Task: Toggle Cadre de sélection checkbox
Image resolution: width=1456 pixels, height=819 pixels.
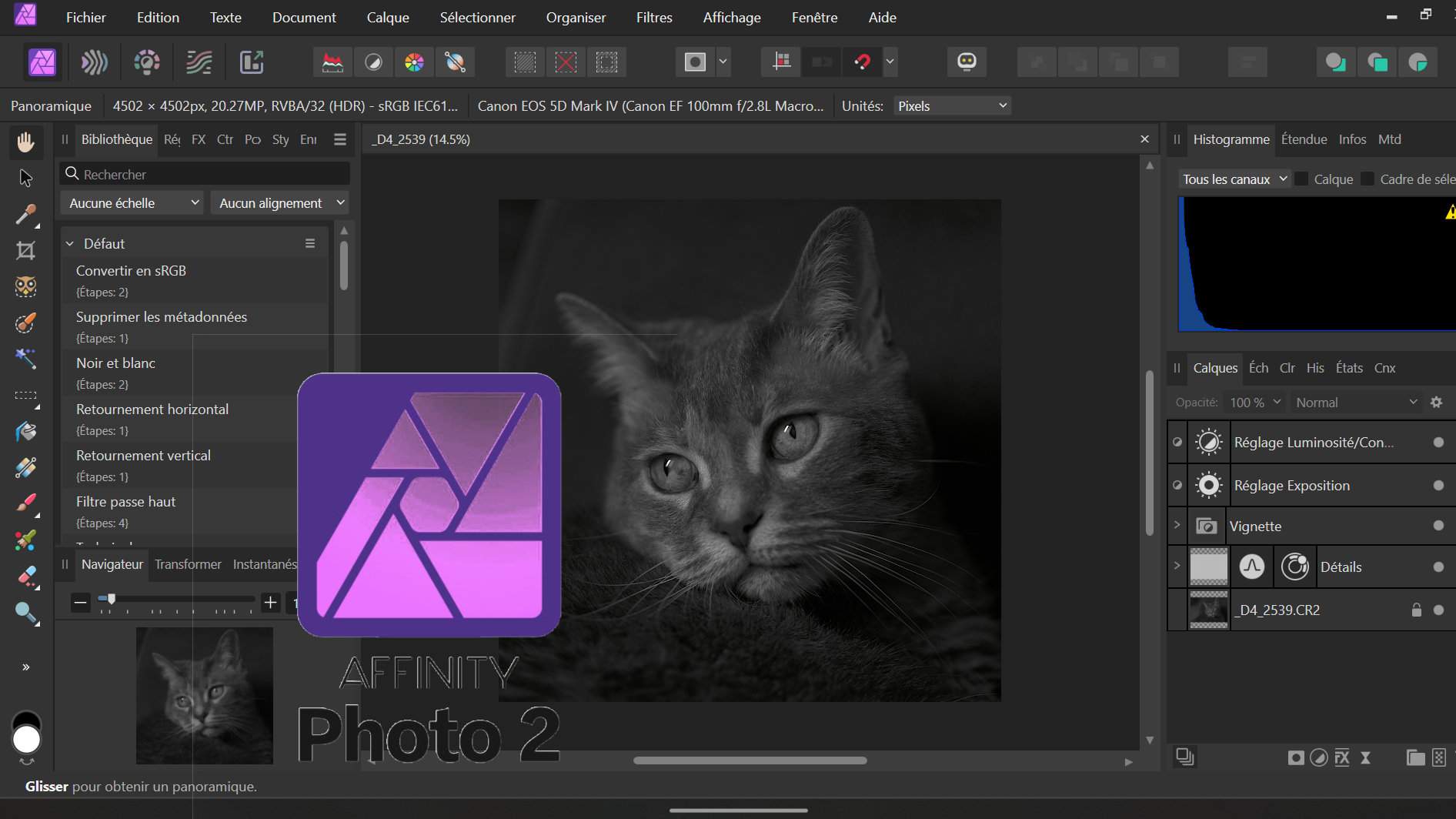Action: [x=1368, y=179]
